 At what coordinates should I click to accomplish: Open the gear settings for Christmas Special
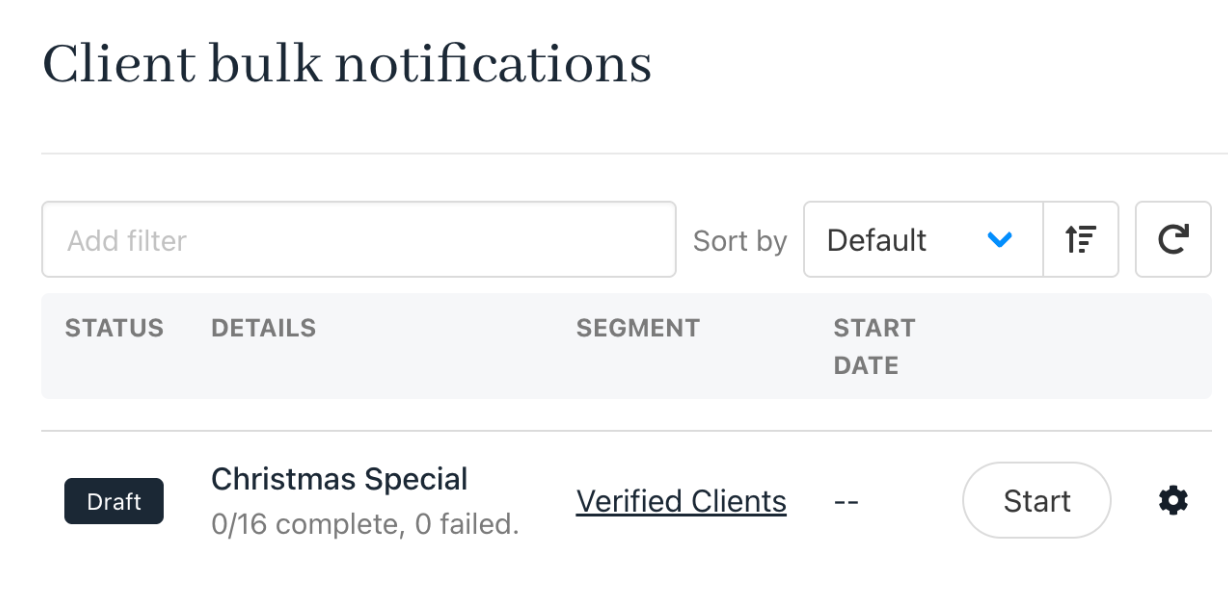point(1173,500)
